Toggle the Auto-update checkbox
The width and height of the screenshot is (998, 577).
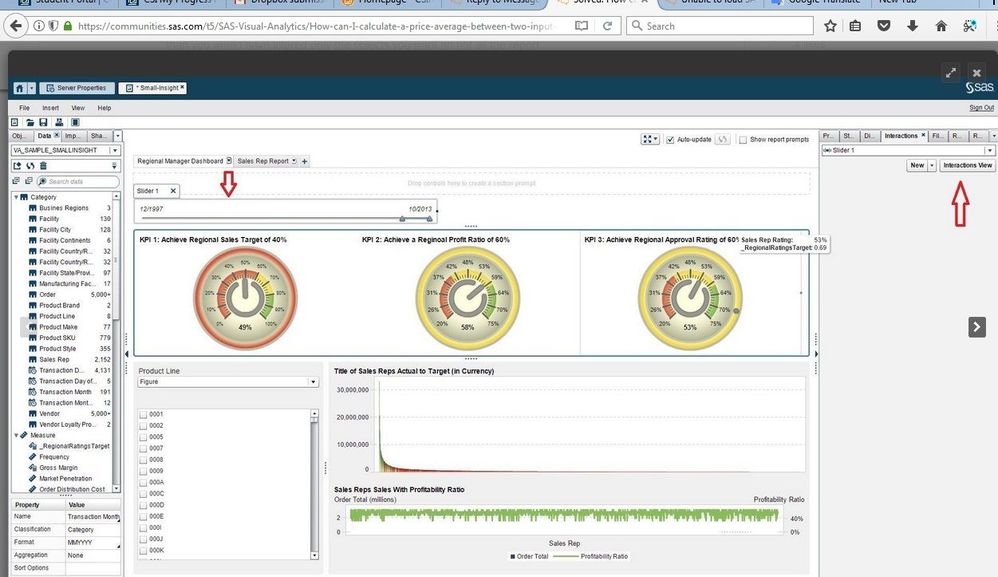click(x=670, y=139)
